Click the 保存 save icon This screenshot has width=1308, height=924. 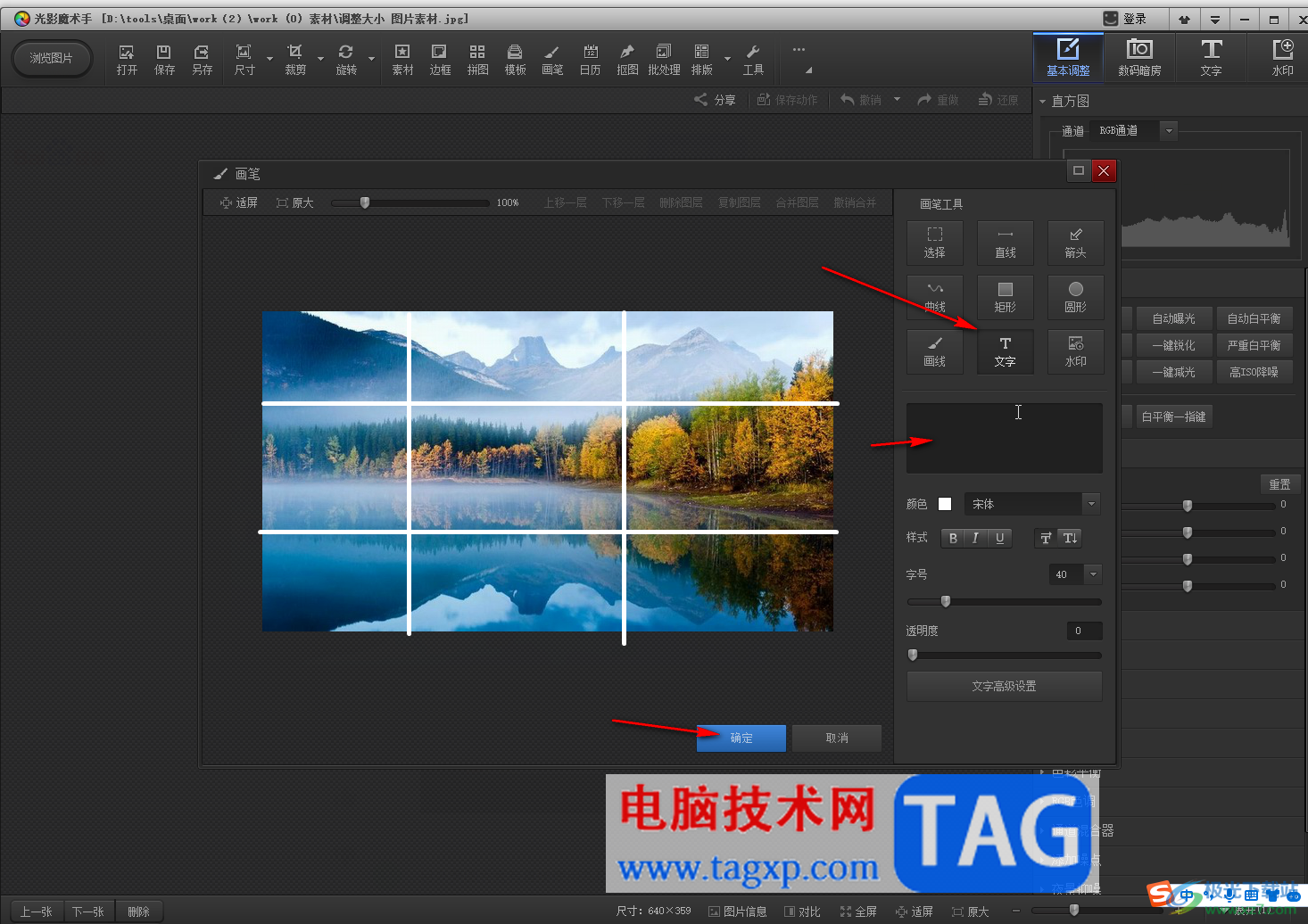(164, 60)
